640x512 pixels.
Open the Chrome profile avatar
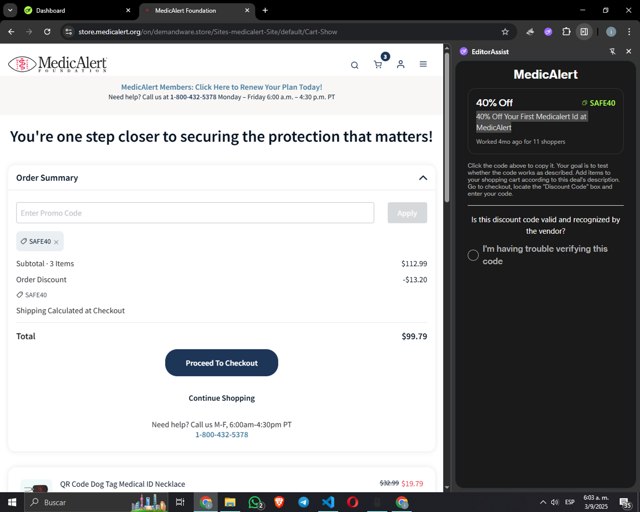(x=611, y=32)
